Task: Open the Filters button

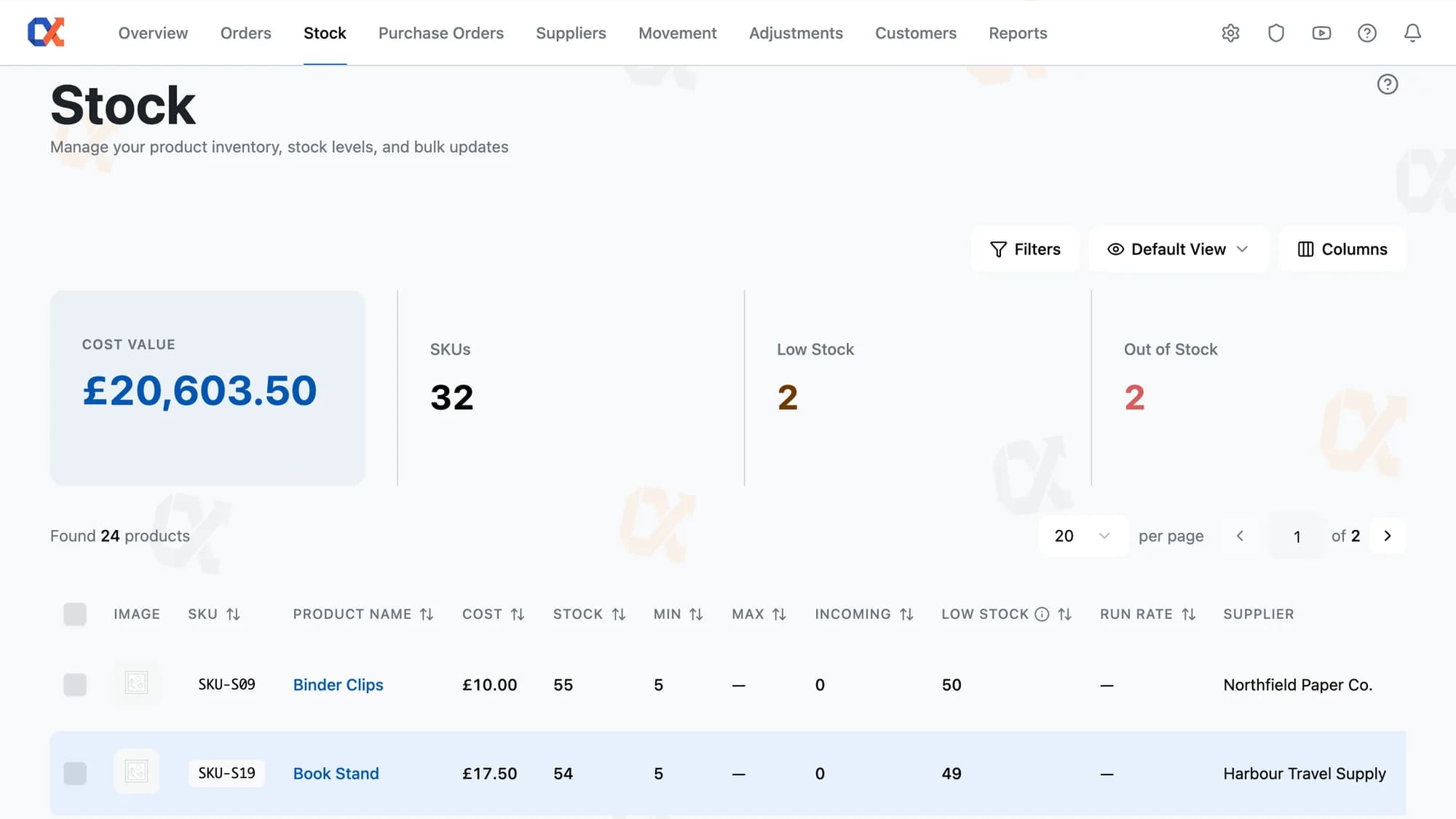Action: click(1025, 249)
